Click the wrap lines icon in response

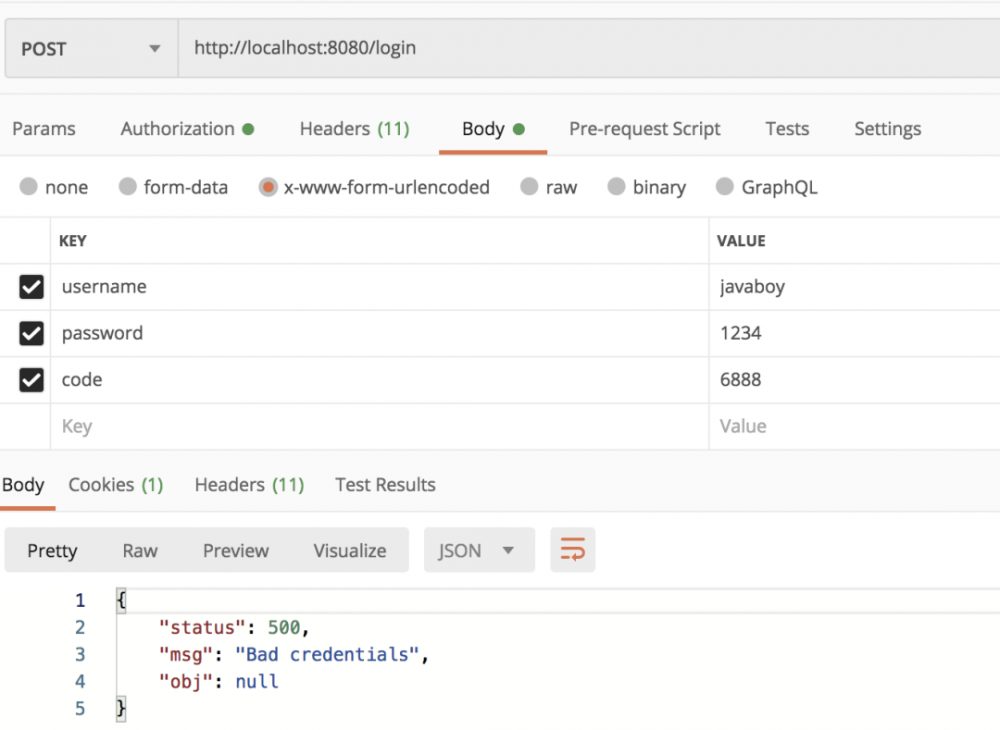tap(572, 550)
